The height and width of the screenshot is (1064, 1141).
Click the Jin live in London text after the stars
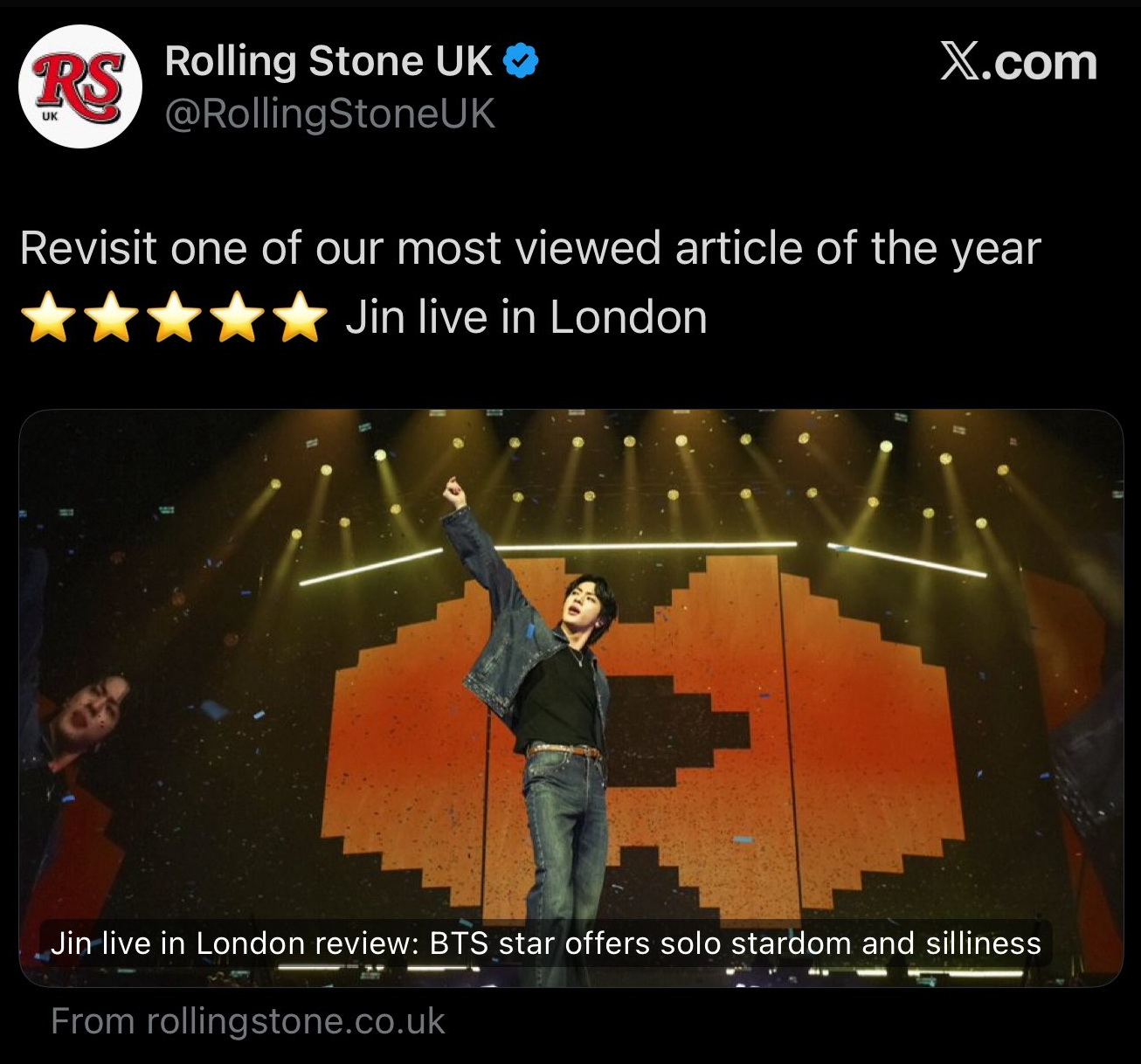pos(526,317)
